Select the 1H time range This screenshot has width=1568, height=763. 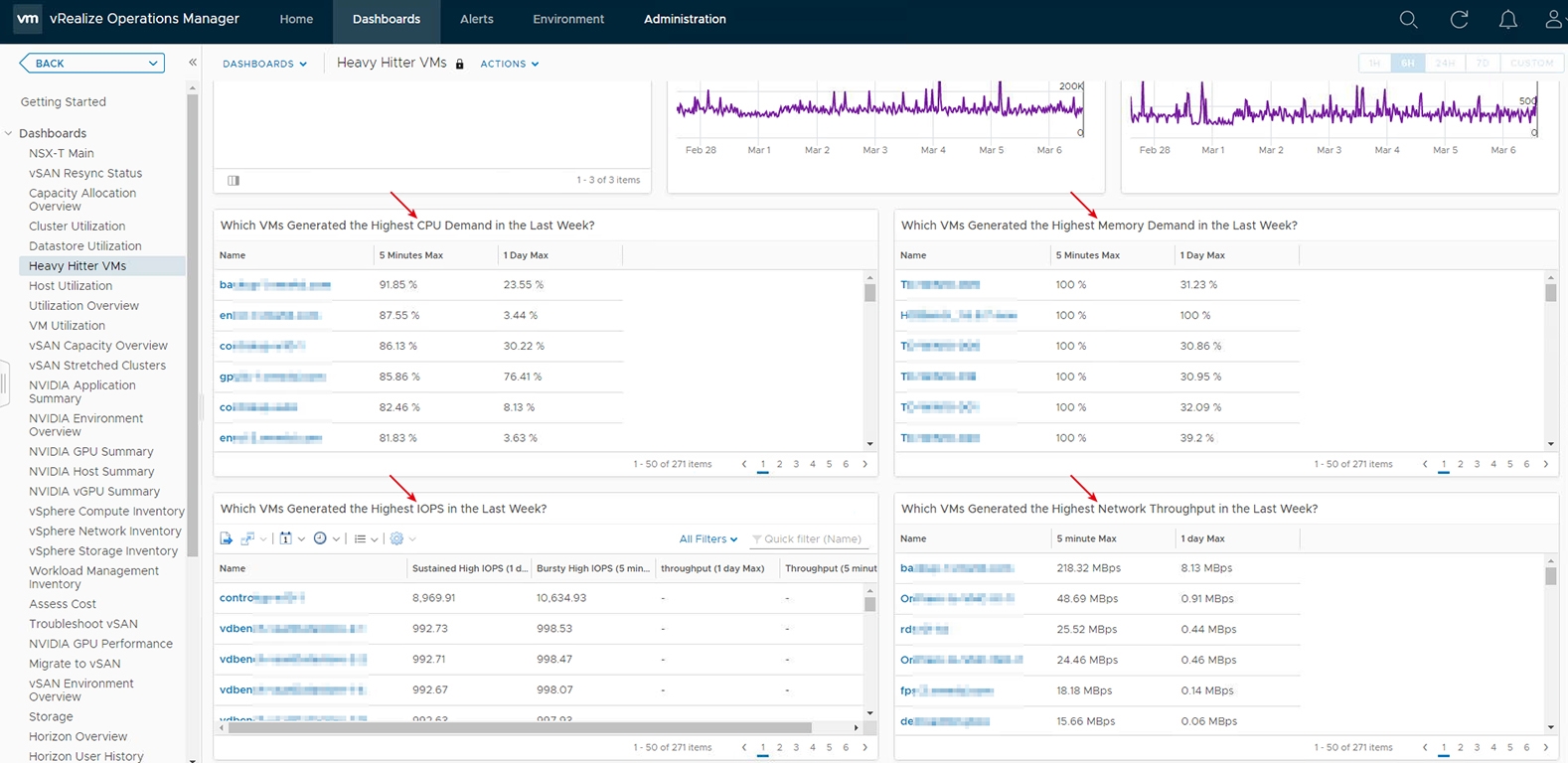pos(1374,63)
